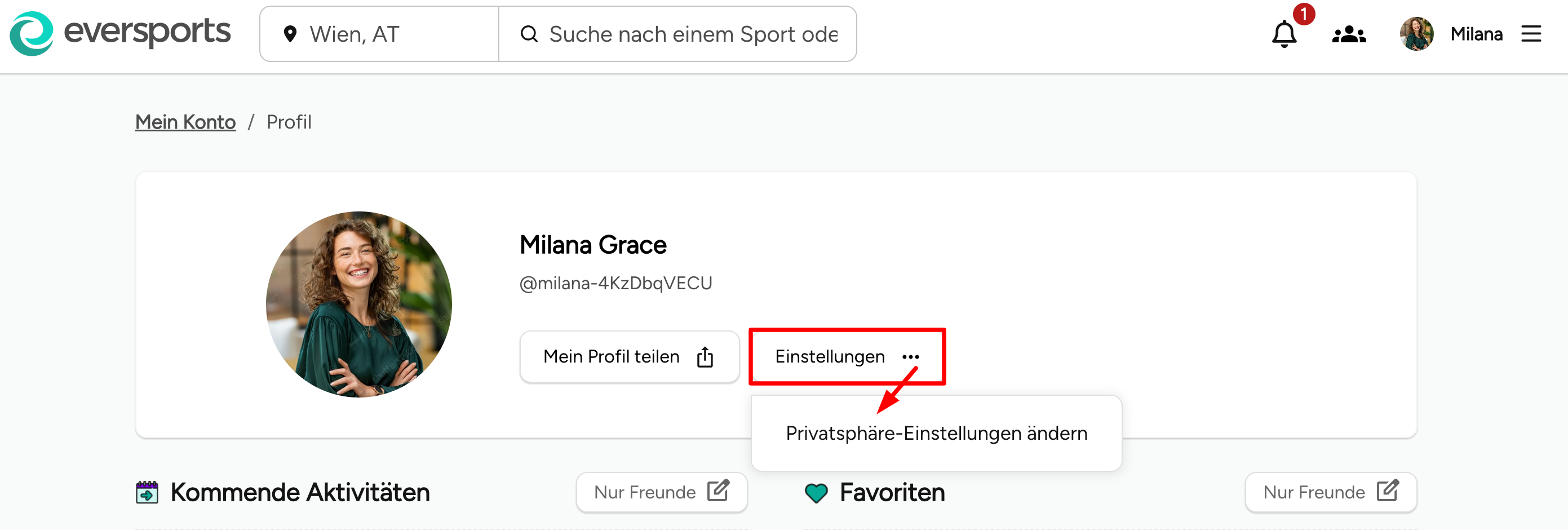Image resolution: width=1568 pixels, height=530 pixels.
Task: Click the Wien, AT location field
Action: point(379,34)
